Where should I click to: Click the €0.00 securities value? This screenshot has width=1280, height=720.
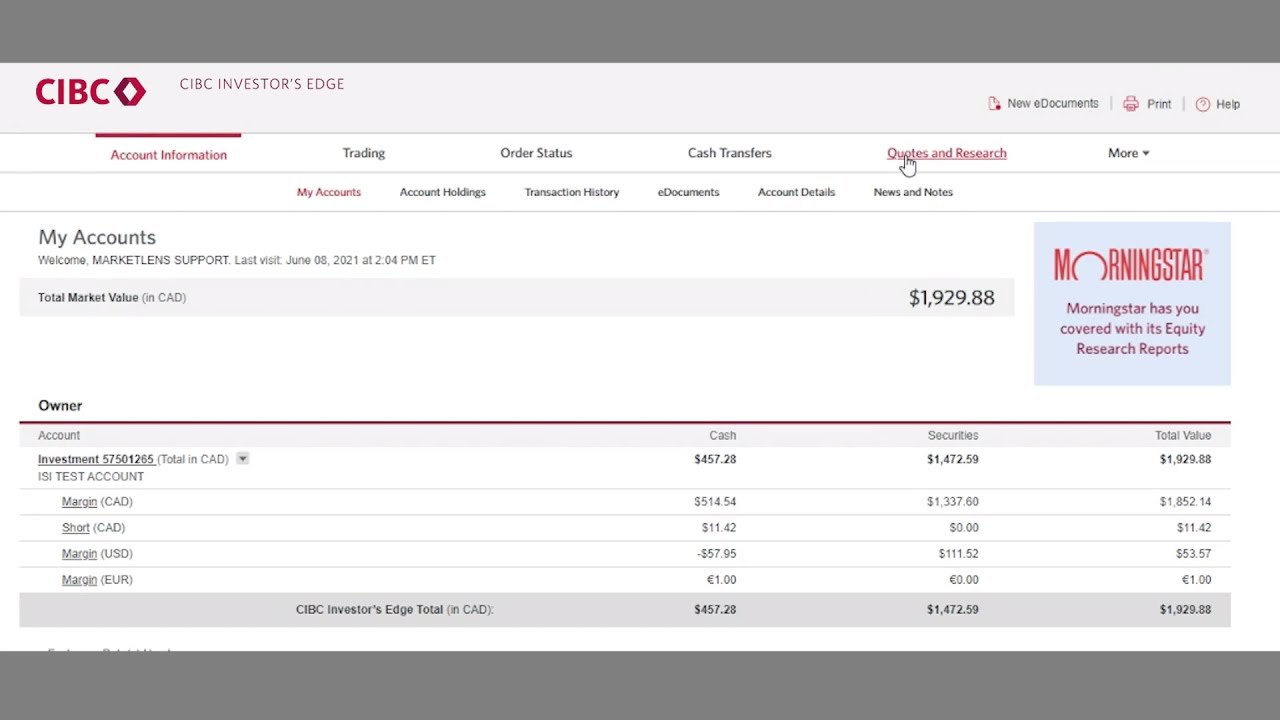pyautogui.click(x=964, y=580)
